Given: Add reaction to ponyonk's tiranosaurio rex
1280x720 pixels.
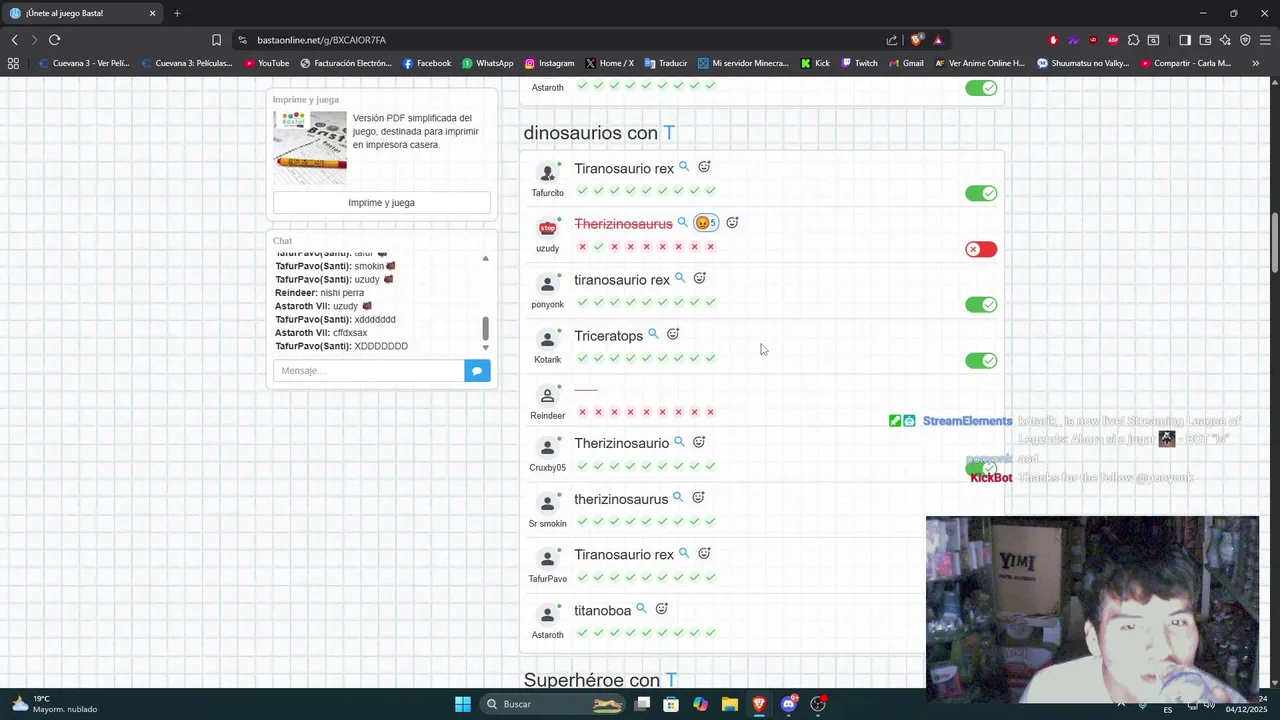Looking at the screenshot, I should pyautogui.click(x=700, y=278).
